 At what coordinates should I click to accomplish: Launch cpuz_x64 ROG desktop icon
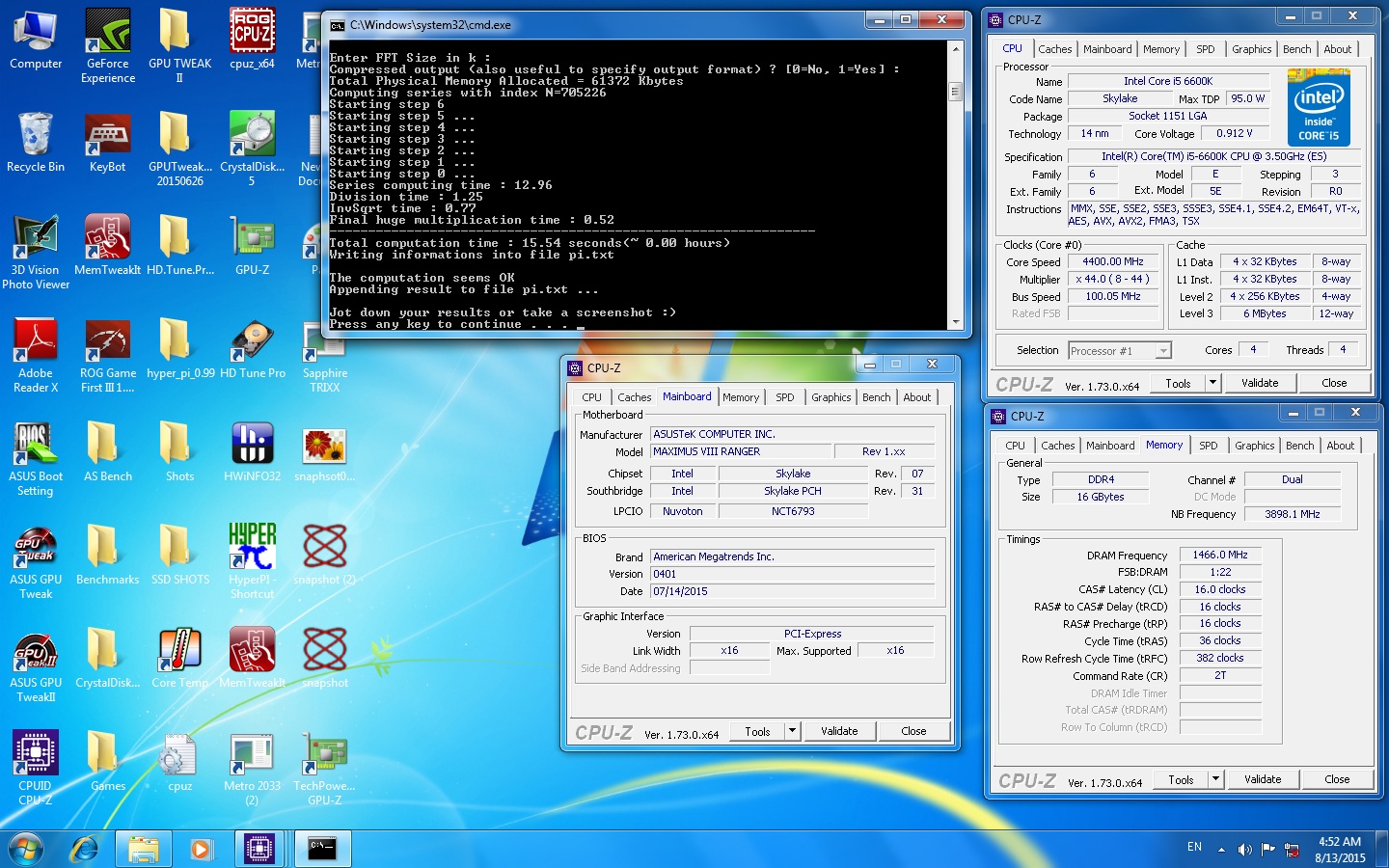click(x=252, y=39)
